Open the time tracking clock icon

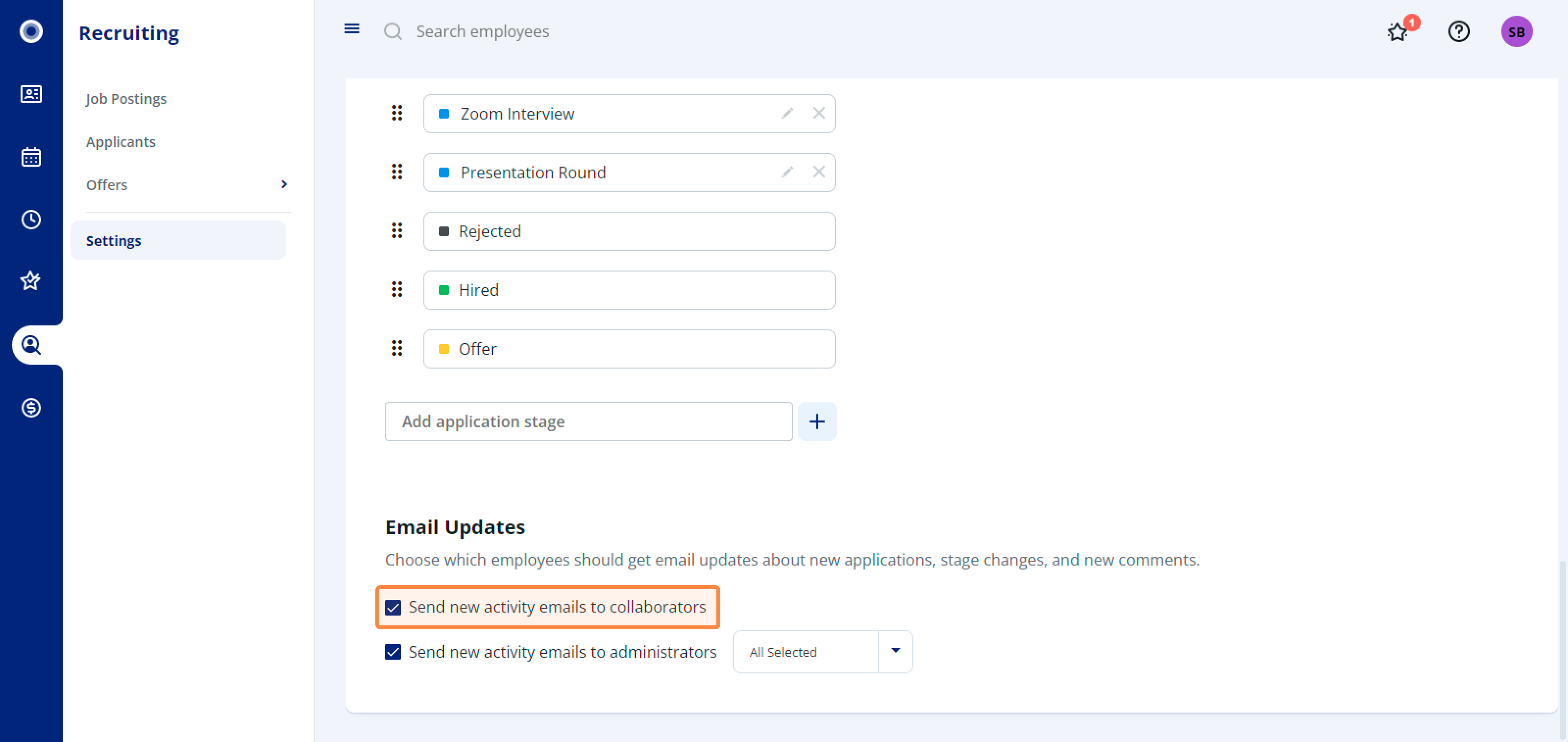coord(31,220)
